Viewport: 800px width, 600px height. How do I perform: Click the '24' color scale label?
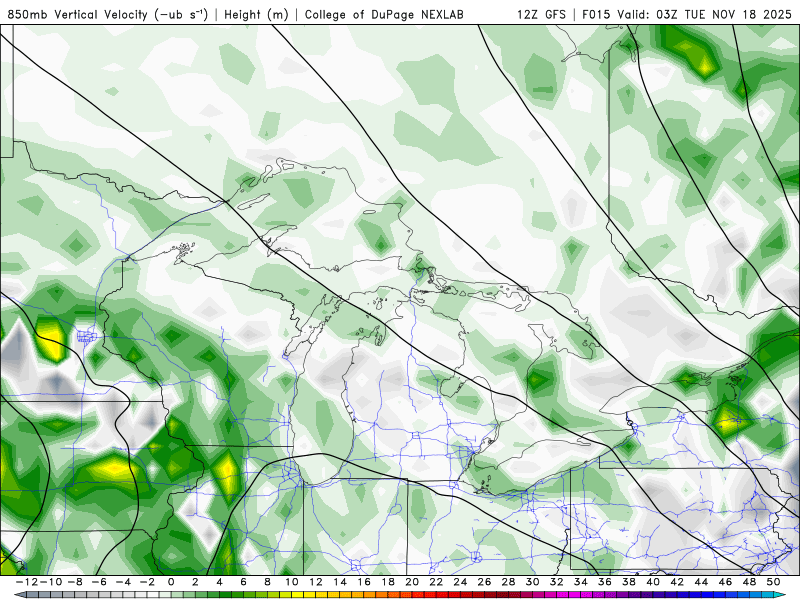[x=460, y=582]
